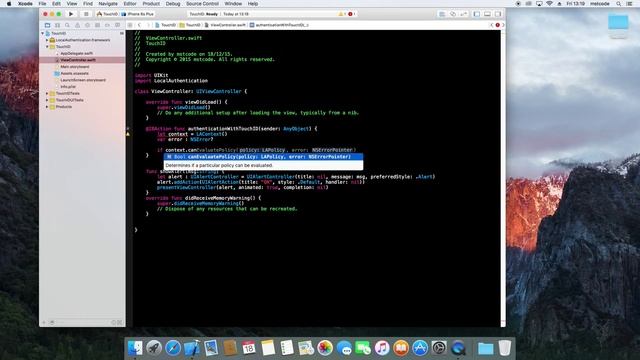Screen dimensions: 640x360
Task: Click the yellow warning indicator in activity bar
Action: tap(342, 14)
